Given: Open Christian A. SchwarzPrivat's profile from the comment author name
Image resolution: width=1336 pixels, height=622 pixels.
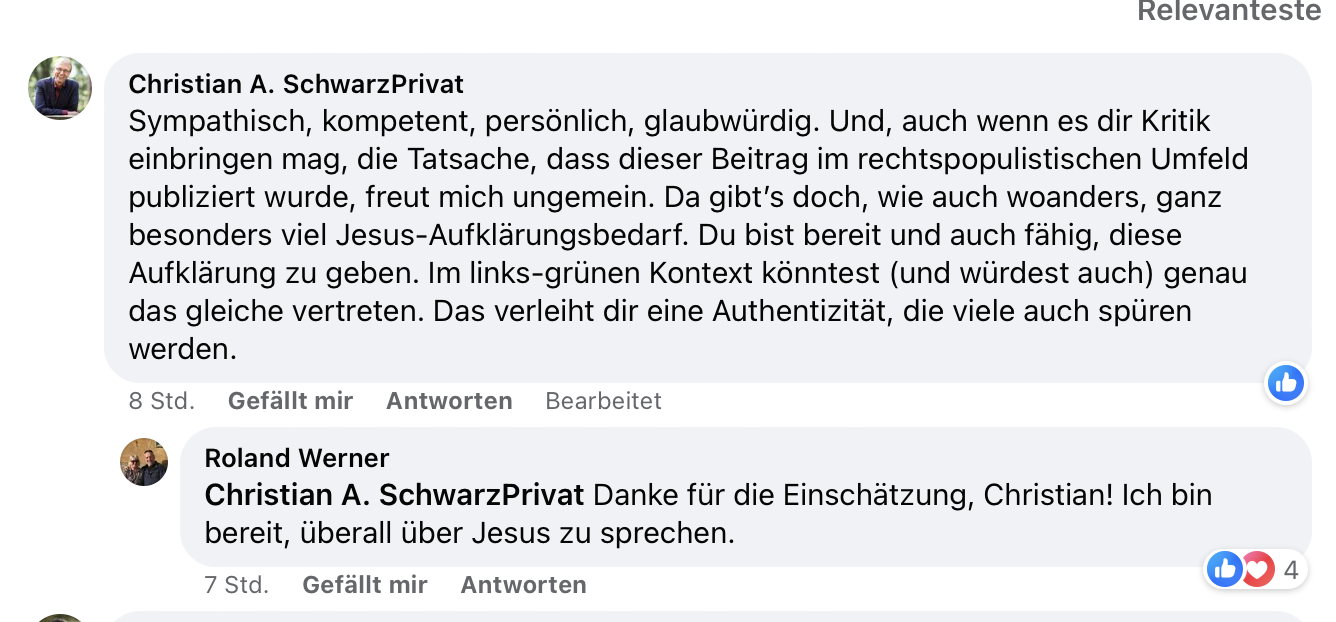Looking at the screenshot, I should click(x=296, y=84).
